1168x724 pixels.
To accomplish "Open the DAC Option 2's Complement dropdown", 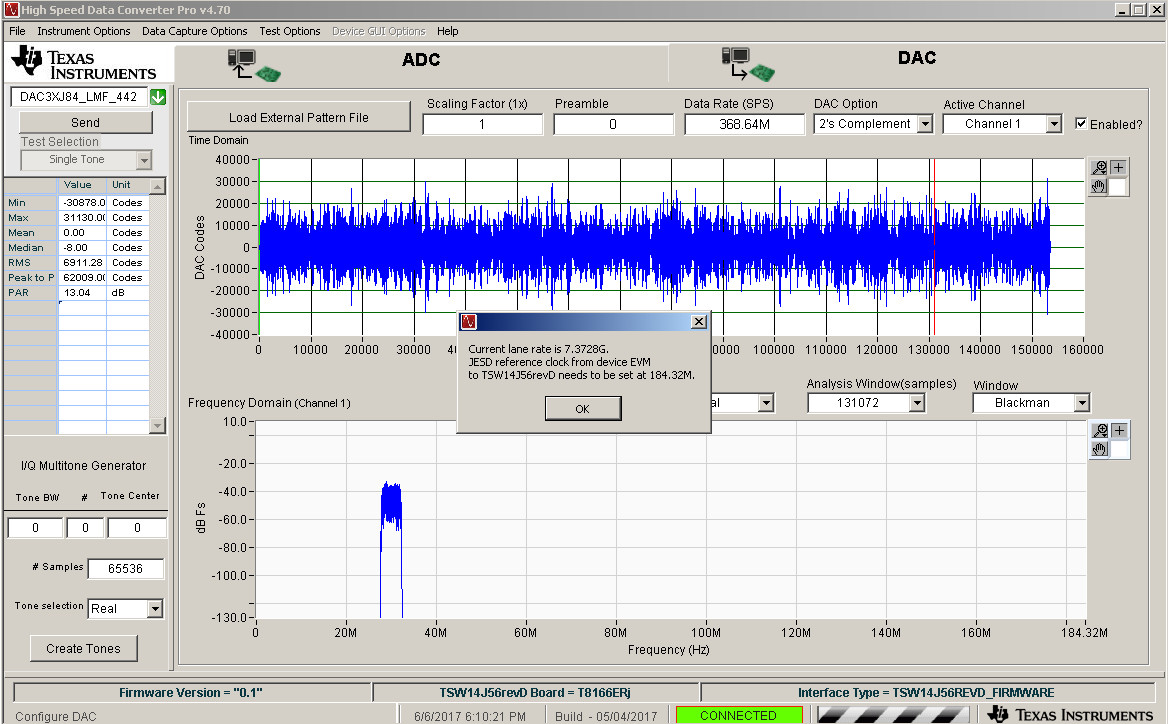I will (x=924, y=124).
